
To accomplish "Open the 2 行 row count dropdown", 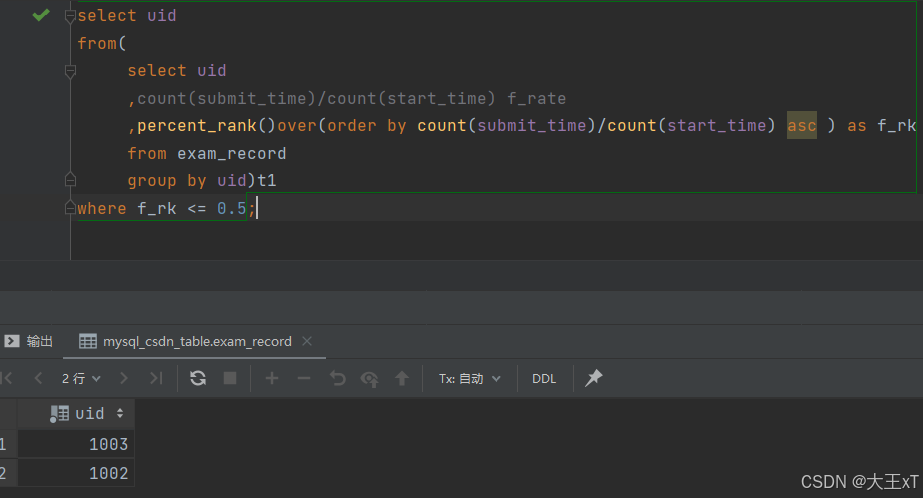I will 81,379.
